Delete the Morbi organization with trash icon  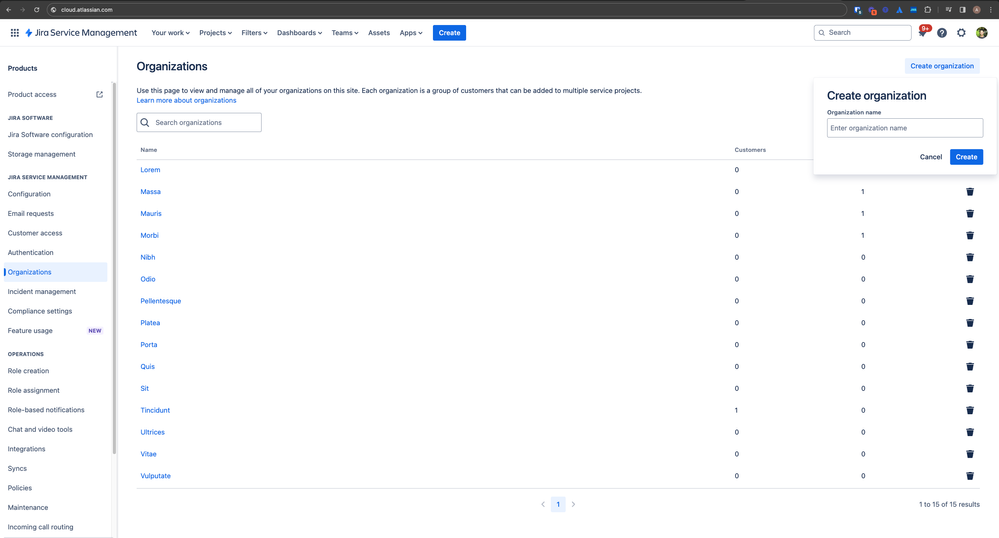[x=970, y=235]
